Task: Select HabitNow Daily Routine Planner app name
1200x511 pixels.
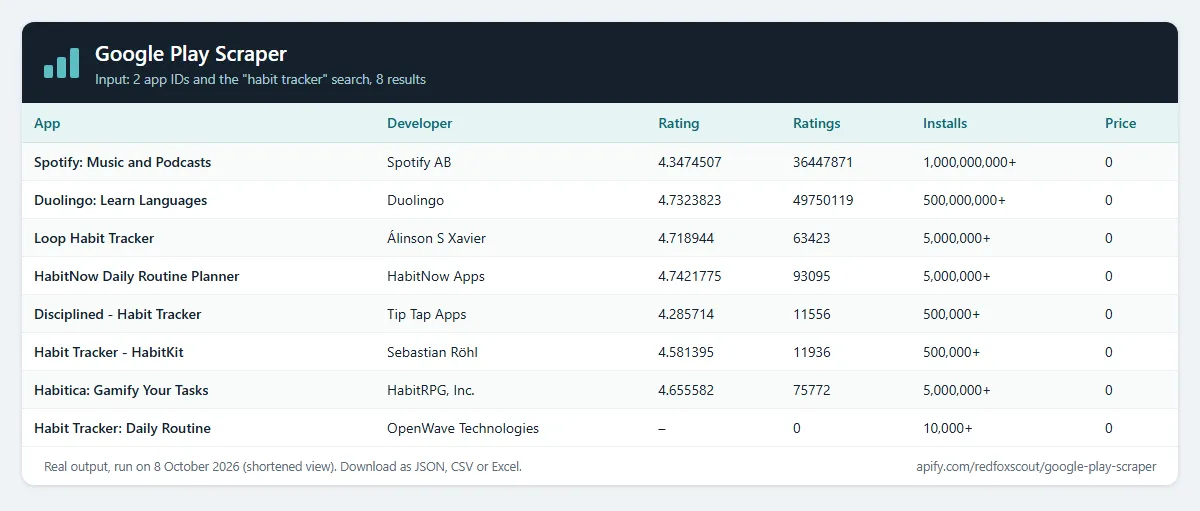Action: point(137,276)
